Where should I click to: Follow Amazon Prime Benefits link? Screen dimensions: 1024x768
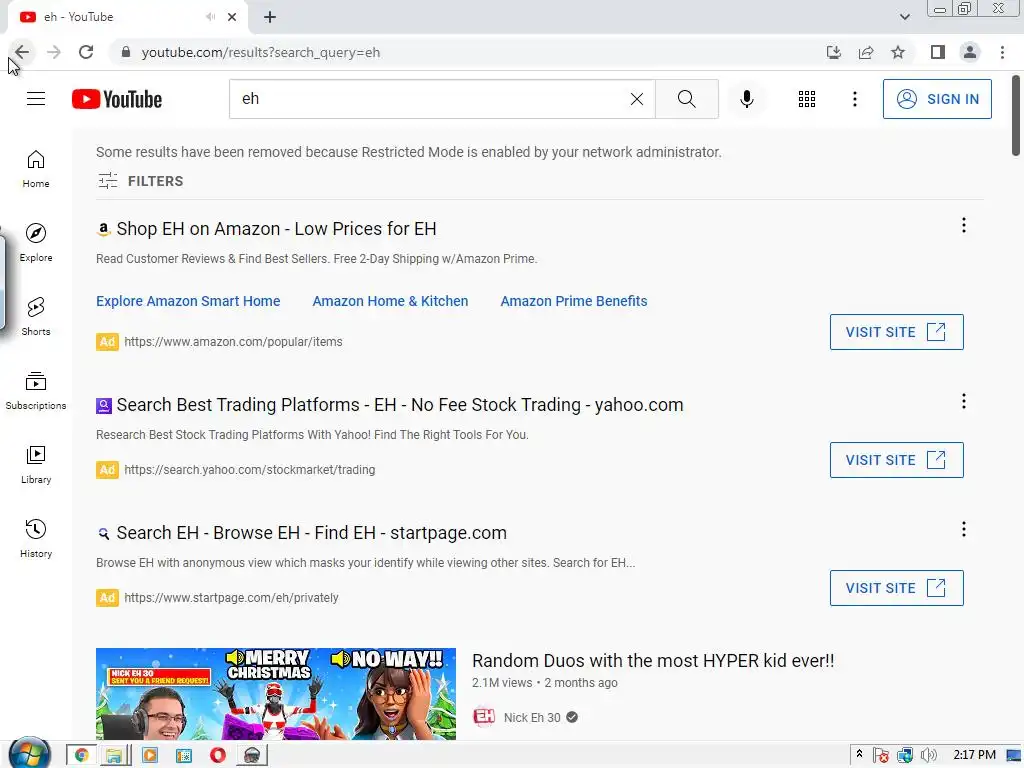[573, 301]
